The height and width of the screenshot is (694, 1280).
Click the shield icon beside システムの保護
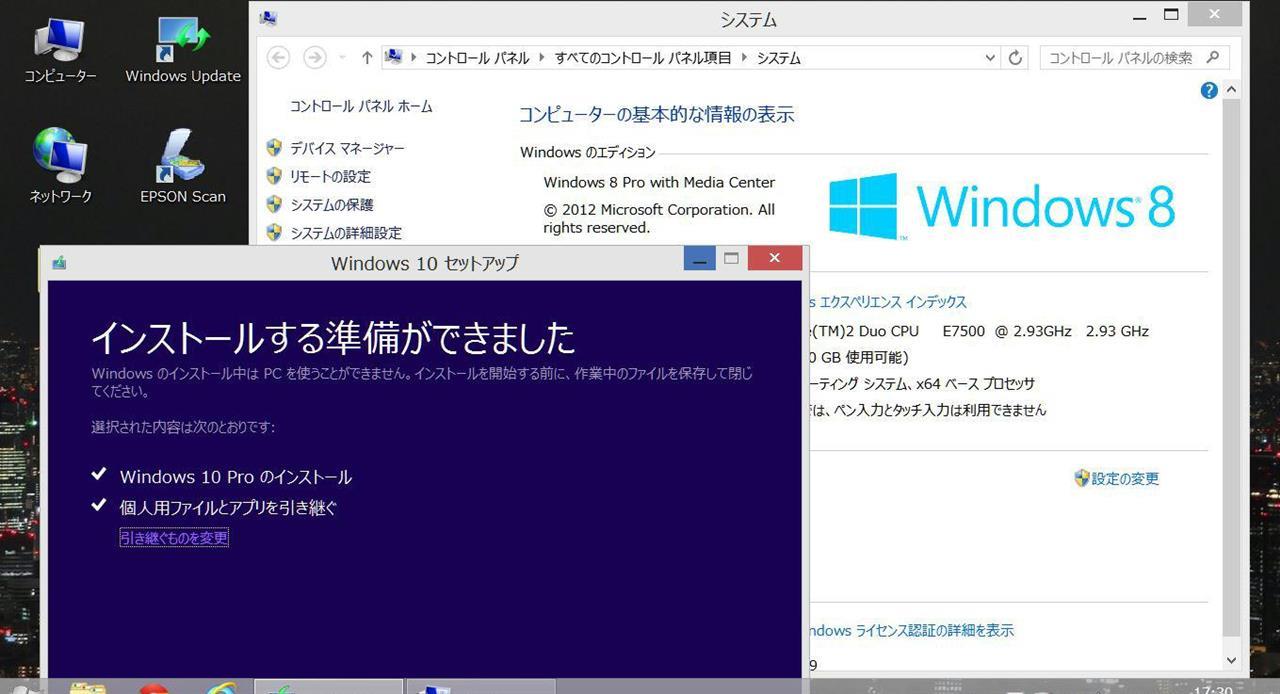coord(274,204)
